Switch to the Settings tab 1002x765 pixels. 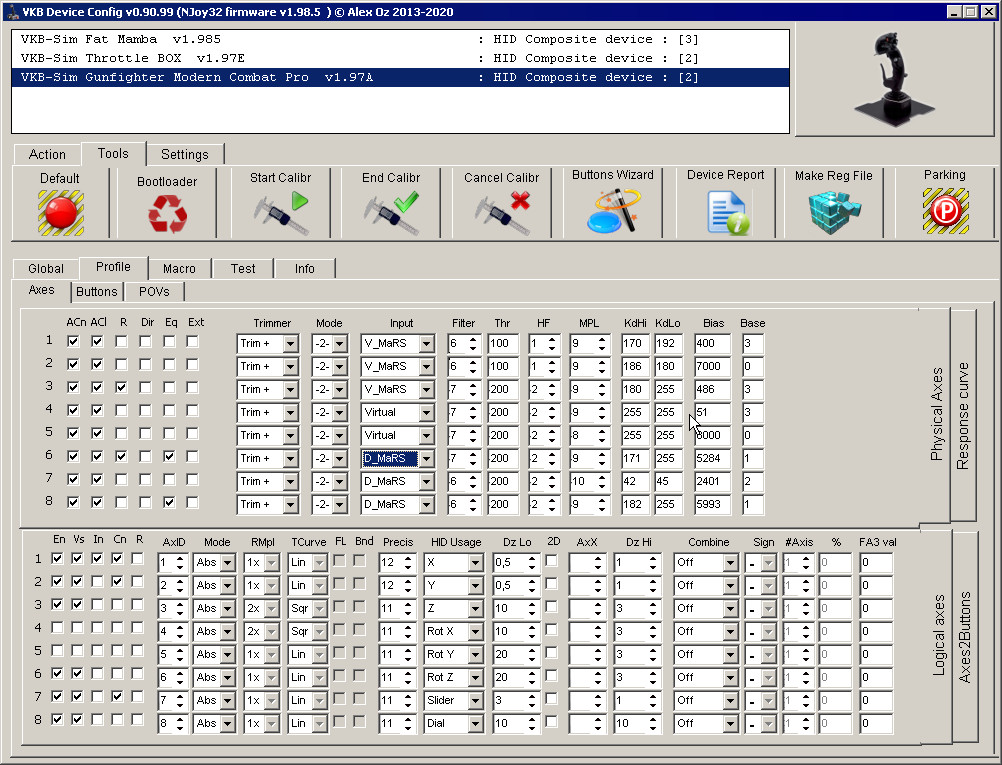click(x=185, y=155)
